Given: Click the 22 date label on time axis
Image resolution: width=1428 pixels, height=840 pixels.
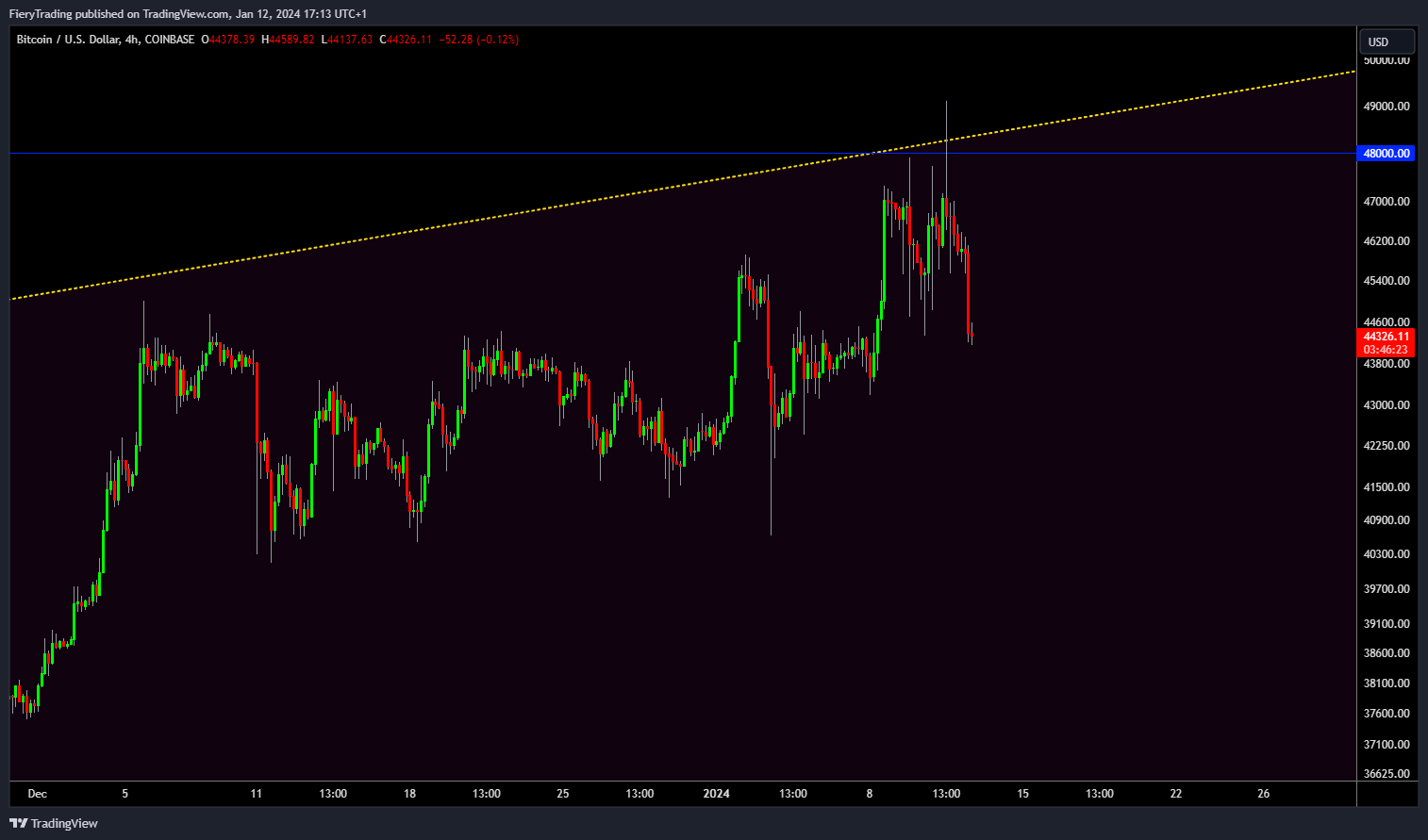Looking at the screenshot, I should coord(1176,794).
